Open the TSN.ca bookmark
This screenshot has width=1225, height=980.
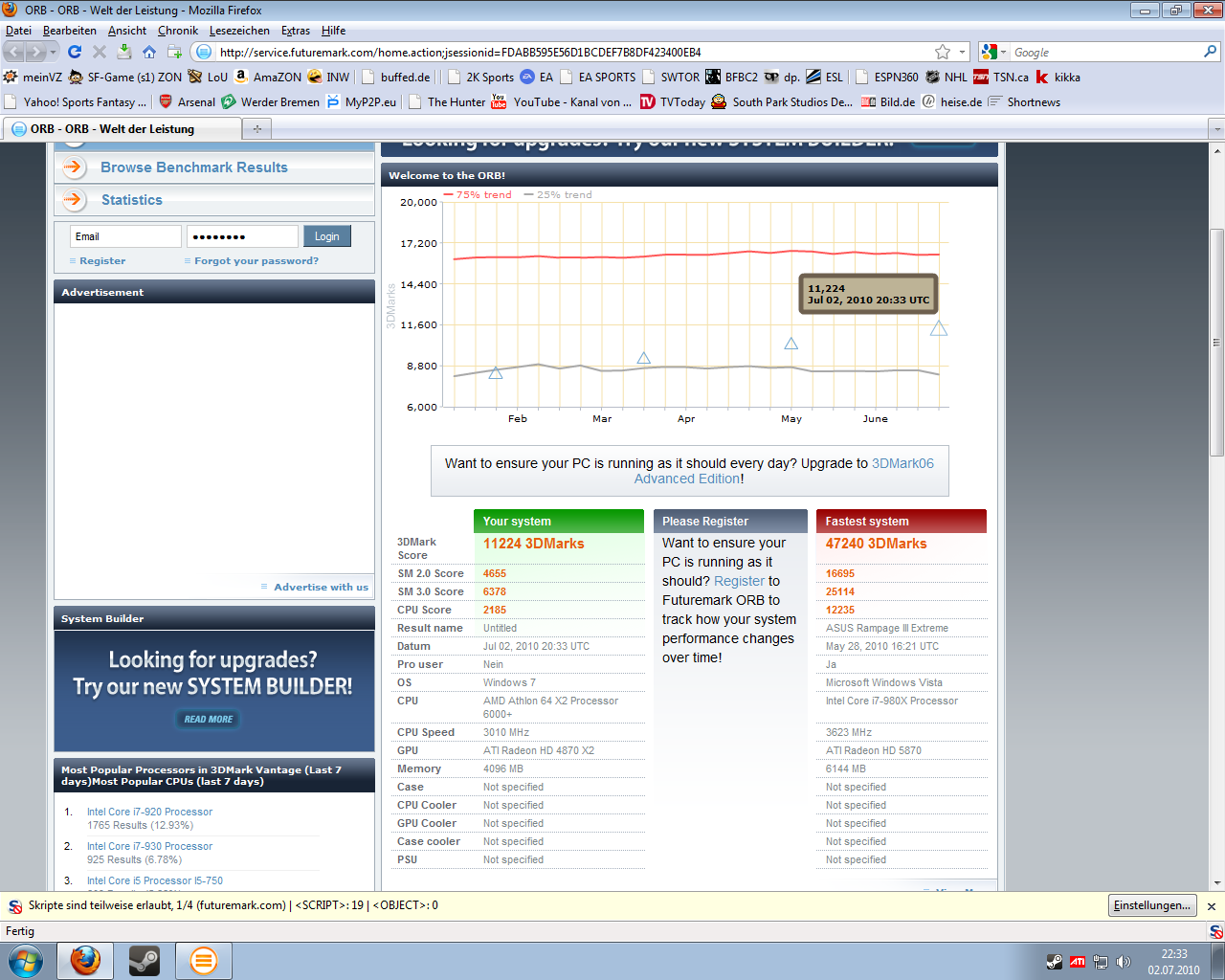point(1001,77)
